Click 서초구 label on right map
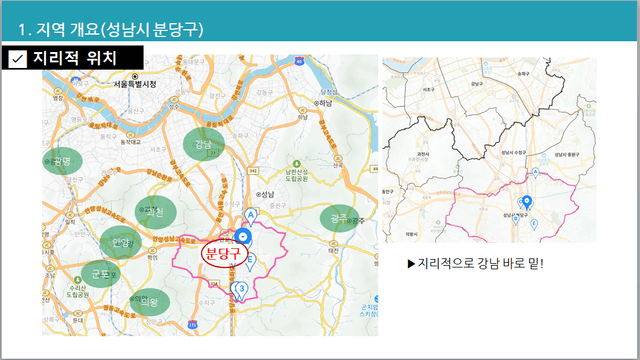640x360 pixels. coord(429,89)
